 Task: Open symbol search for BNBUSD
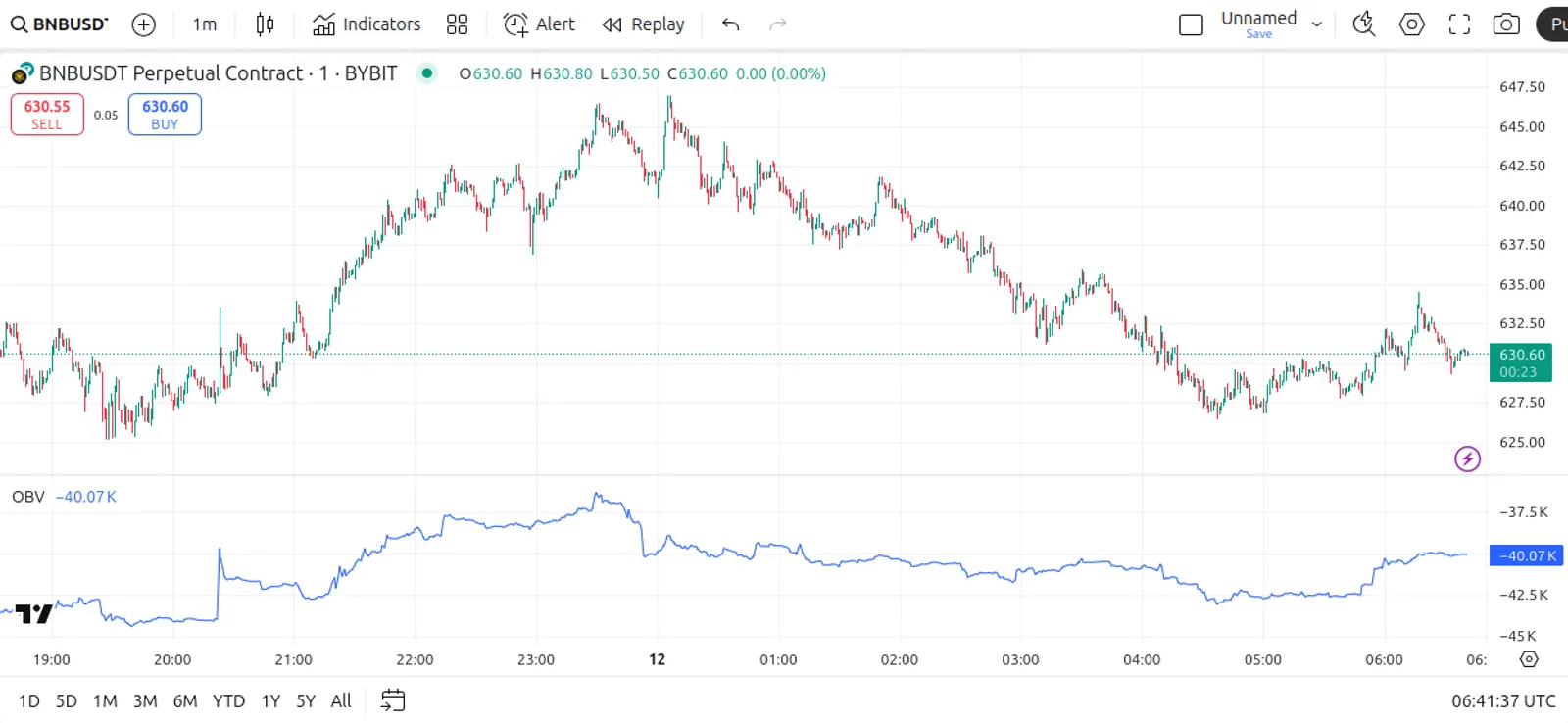[x=60, y=24]
